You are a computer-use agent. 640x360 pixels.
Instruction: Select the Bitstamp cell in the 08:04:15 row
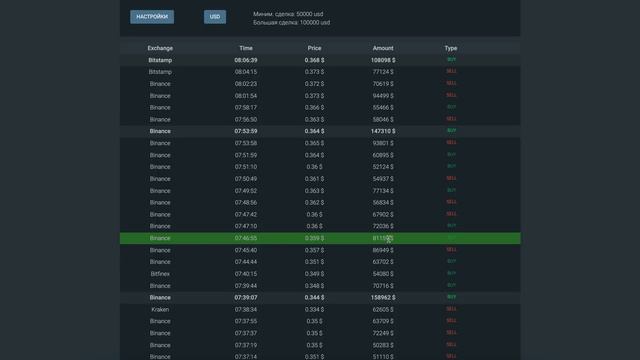160,72
